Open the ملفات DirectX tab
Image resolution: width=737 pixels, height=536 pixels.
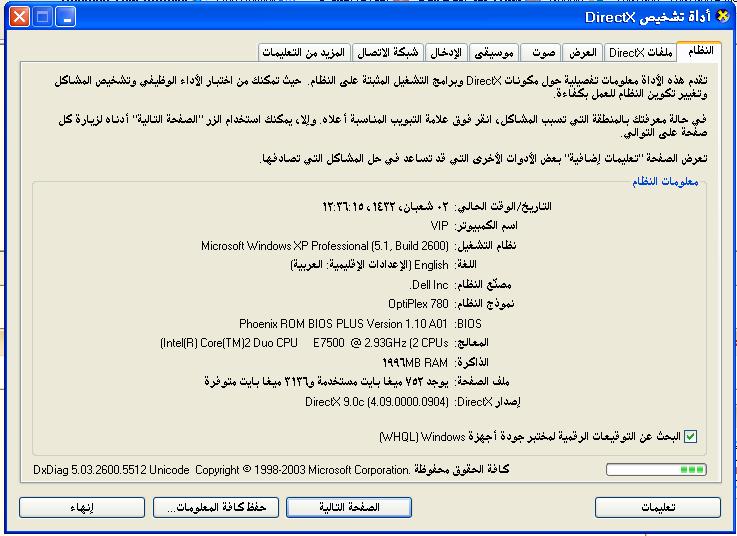click(640, 53)
